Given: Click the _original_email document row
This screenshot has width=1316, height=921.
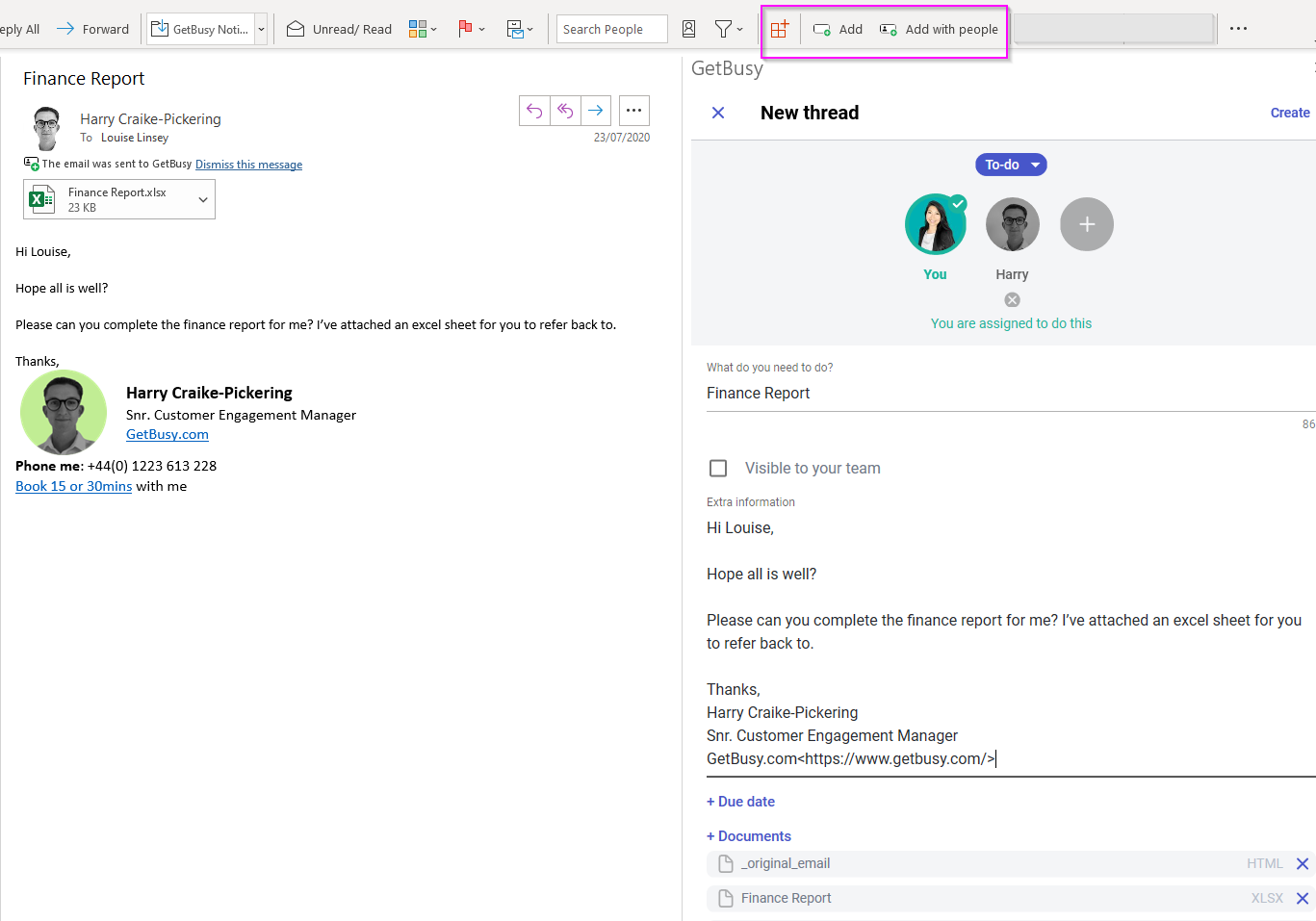Looking at the screenshot, I should tap(1011, 863).
